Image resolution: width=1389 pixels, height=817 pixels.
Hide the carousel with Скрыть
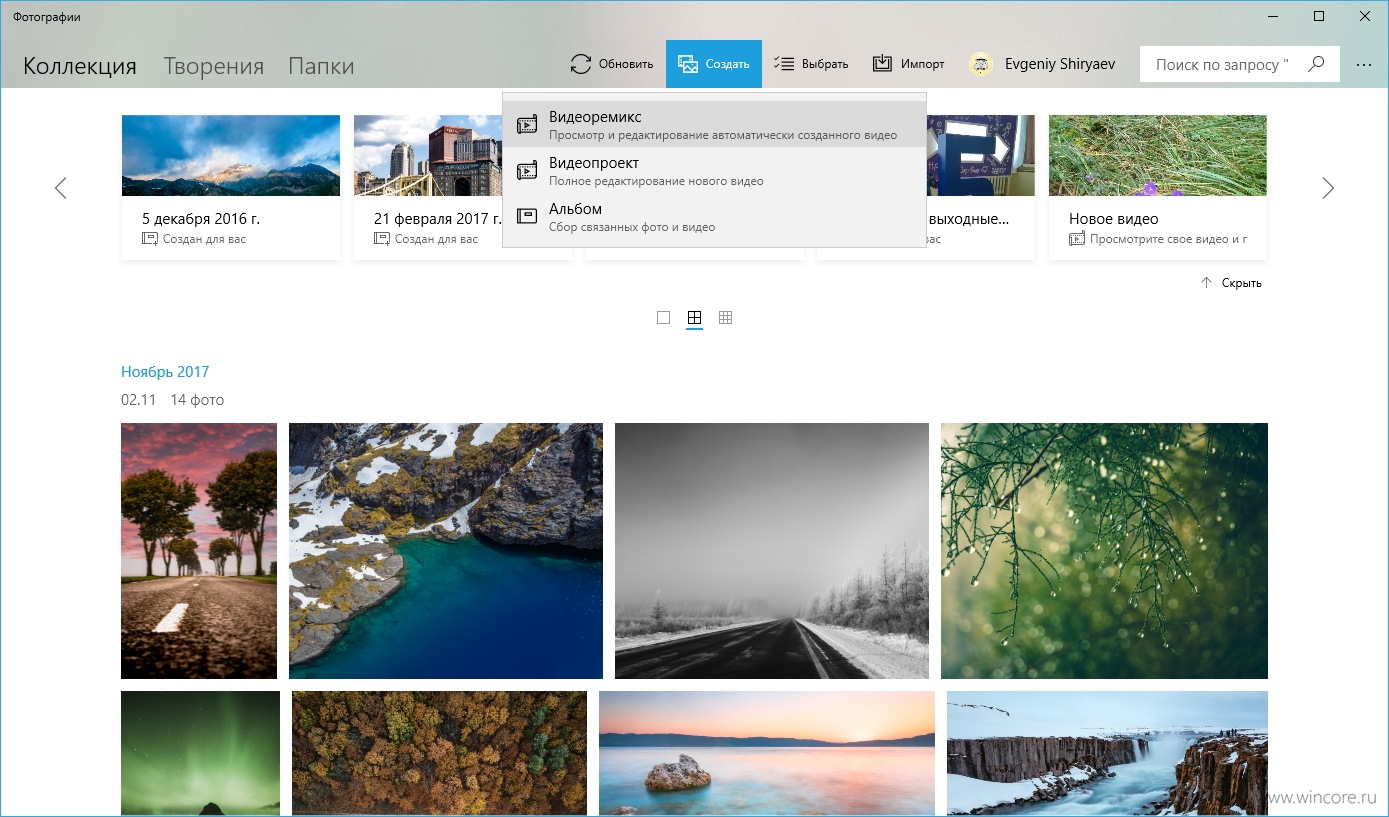pyautogui.click(x=1232, y=283)
